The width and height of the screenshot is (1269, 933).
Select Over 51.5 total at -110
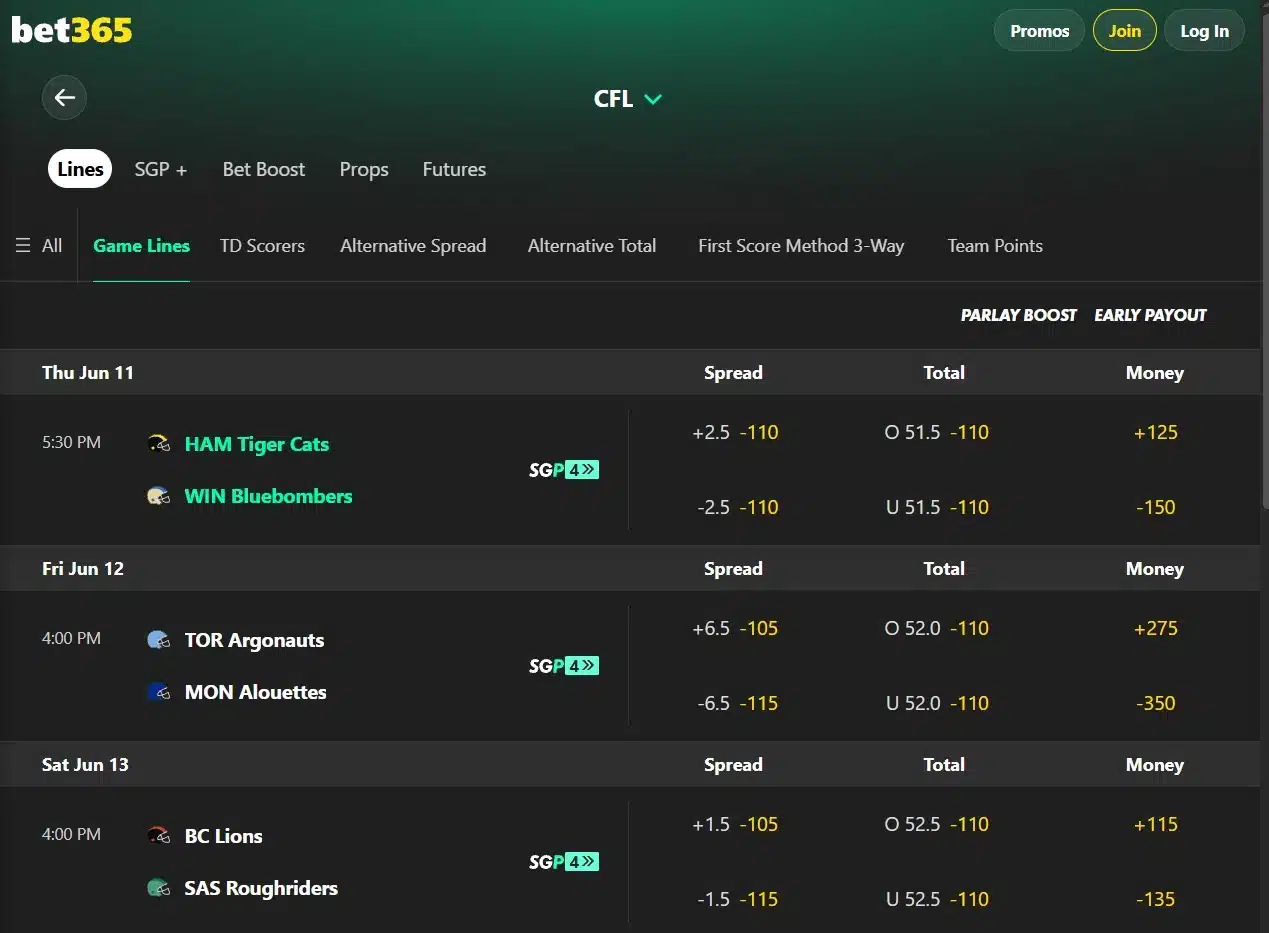pos(937,433)
